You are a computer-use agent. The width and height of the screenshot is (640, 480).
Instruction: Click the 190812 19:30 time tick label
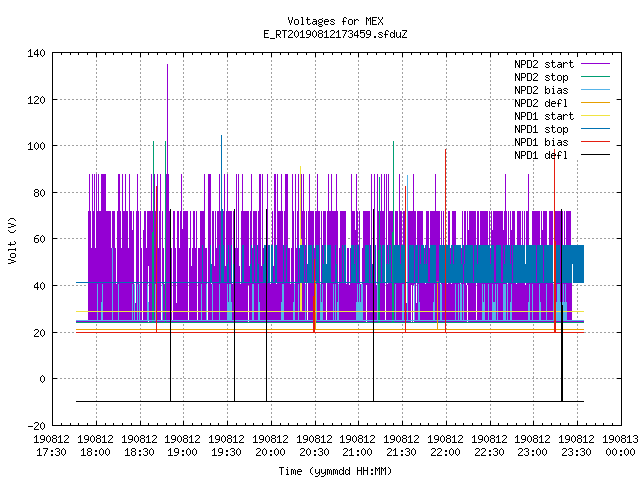point(227,446)
